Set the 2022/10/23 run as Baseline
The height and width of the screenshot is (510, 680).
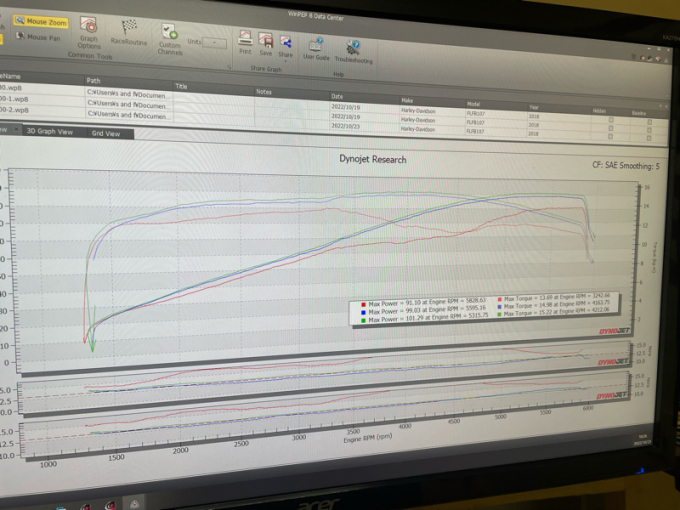(649, 138)
